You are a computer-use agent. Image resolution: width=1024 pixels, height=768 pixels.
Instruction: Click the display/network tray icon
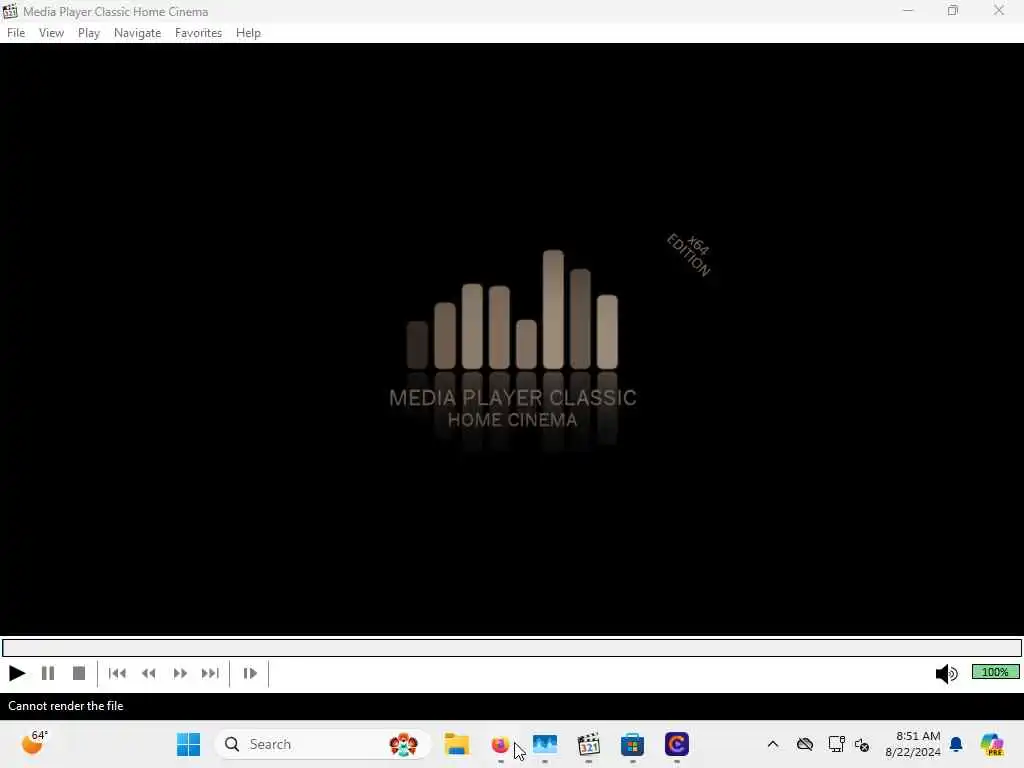coord(836,744)
